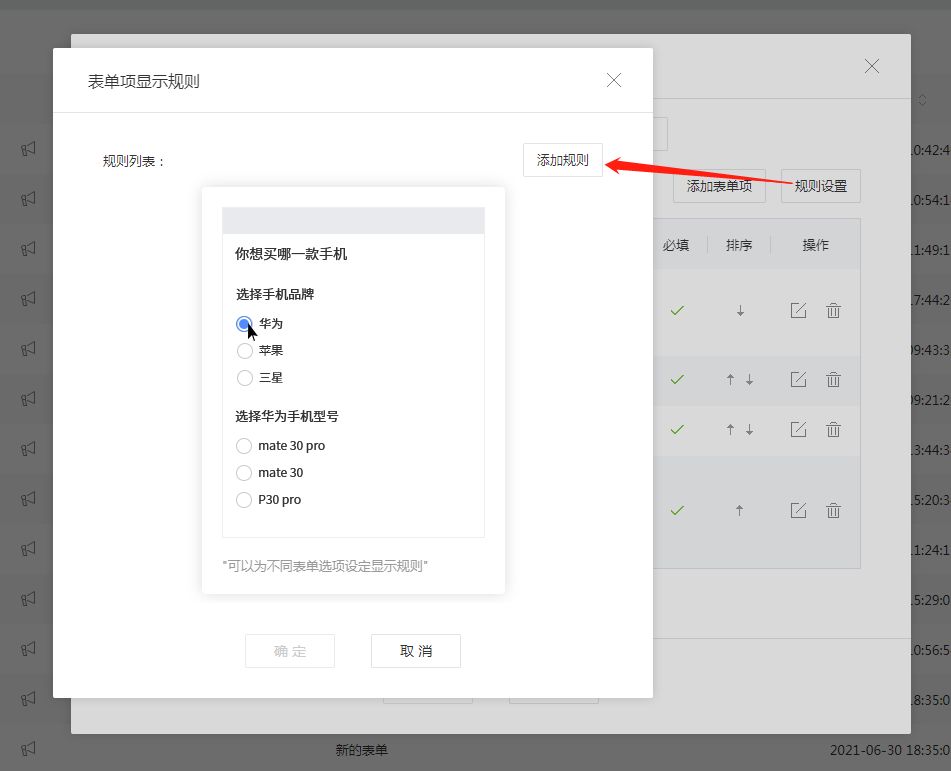The image size is (951, 771).
Task: Close the 表单项显示规则 dialog
Action: [614, 80]
